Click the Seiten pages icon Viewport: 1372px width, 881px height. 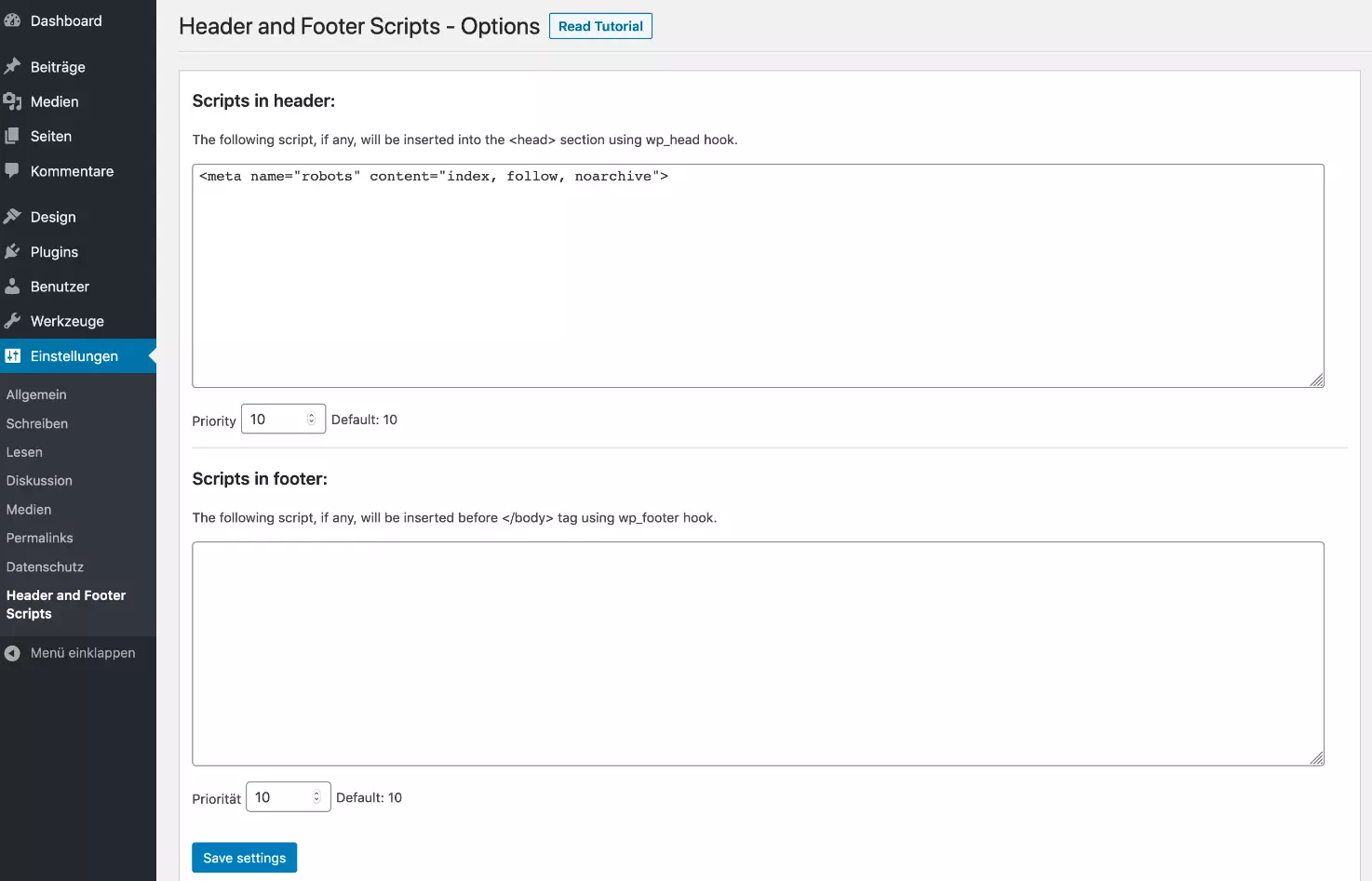coord(12,136)
